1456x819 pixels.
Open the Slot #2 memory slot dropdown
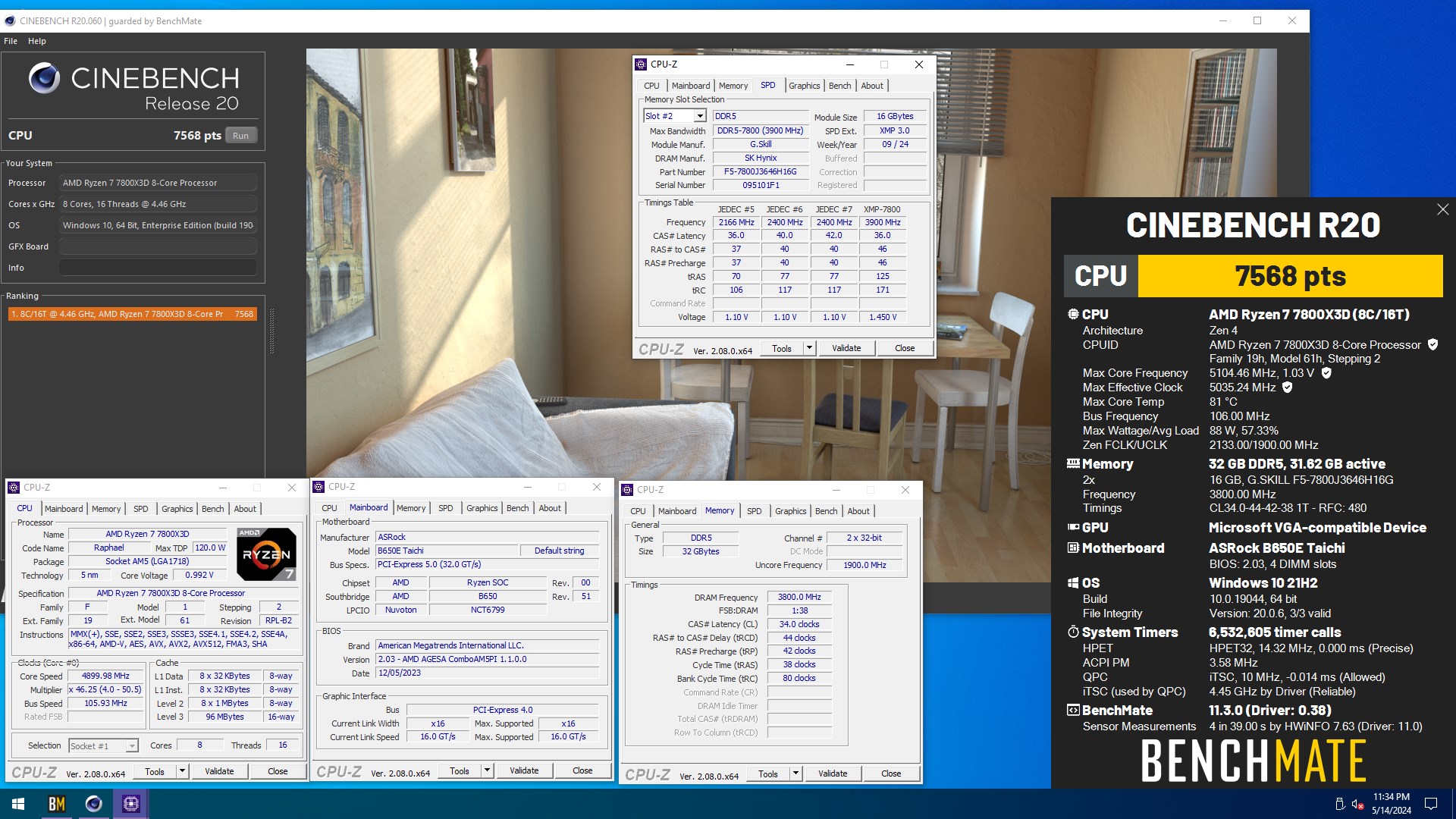699,116
